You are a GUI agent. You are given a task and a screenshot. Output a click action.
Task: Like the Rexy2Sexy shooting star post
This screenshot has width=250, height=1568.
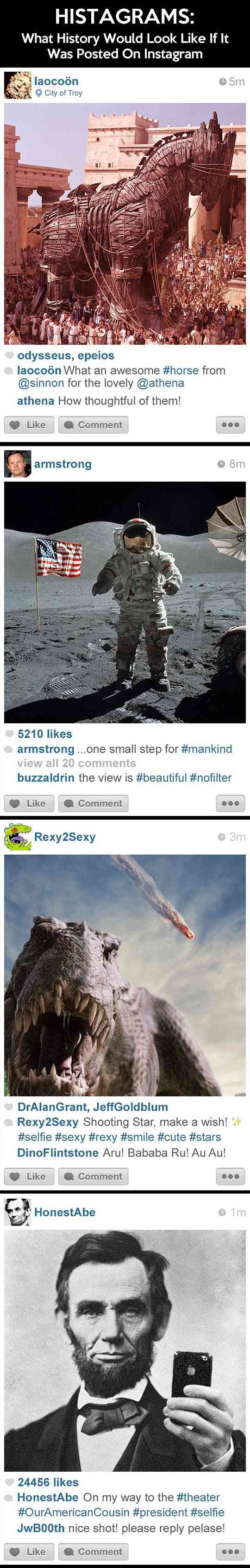pyautogui.click(x=29, y=1176)
